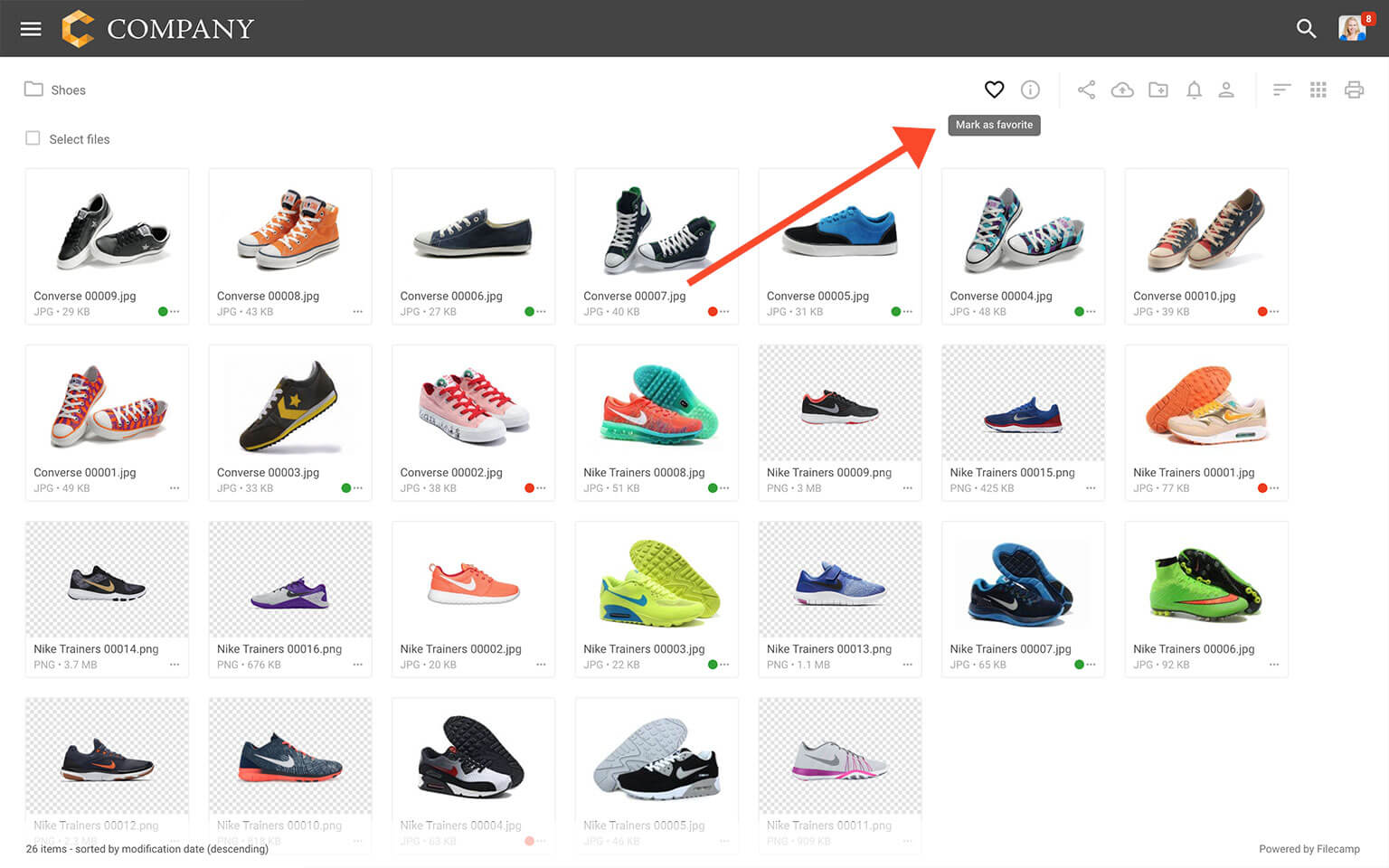The image size is (1389, 868).
Task: Click the user permissions person icon
Action: pyautogui.click(x=1226, y=90)
